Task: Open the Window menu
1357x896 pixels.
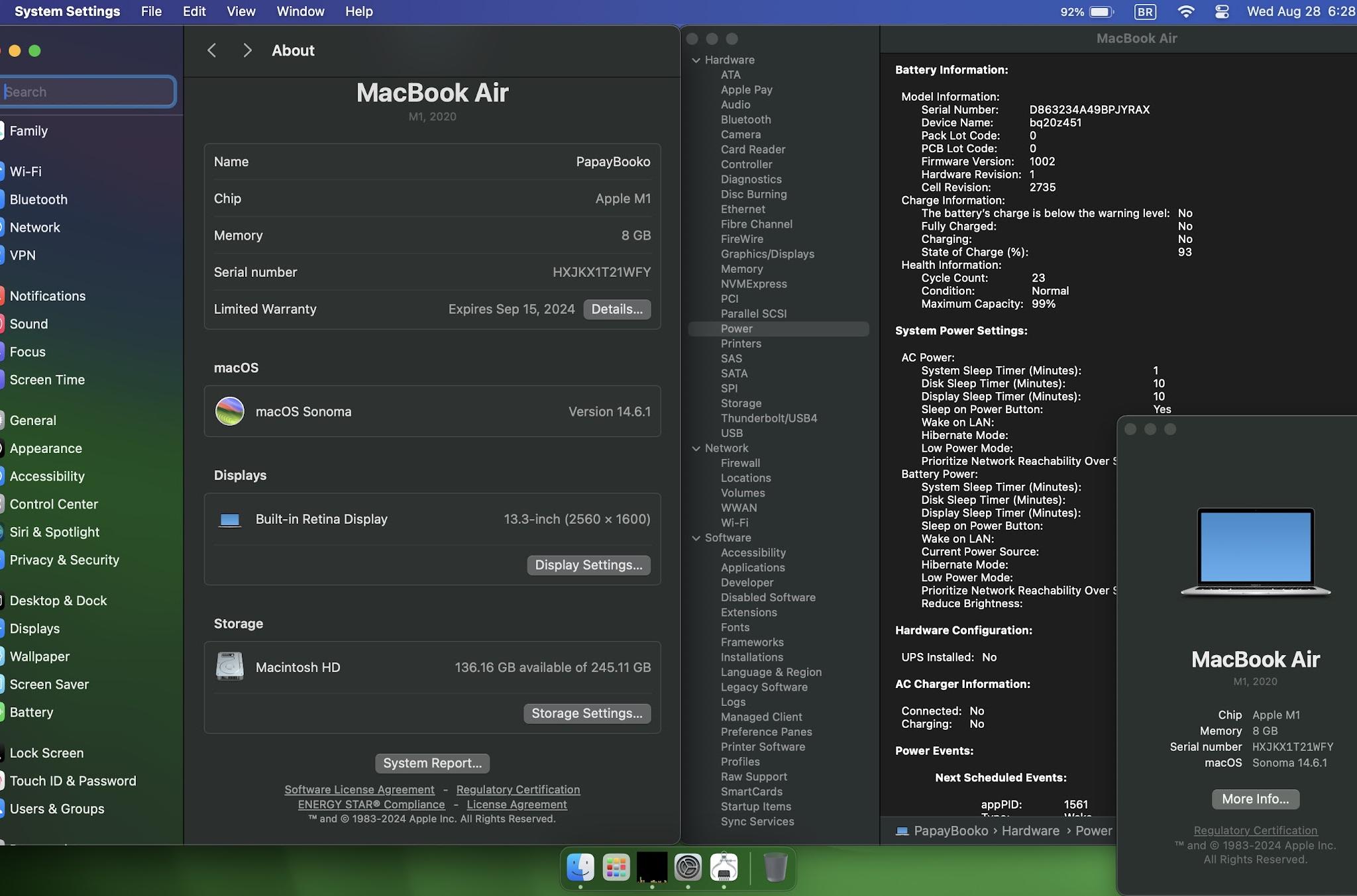Action: [x=300, y=11]
